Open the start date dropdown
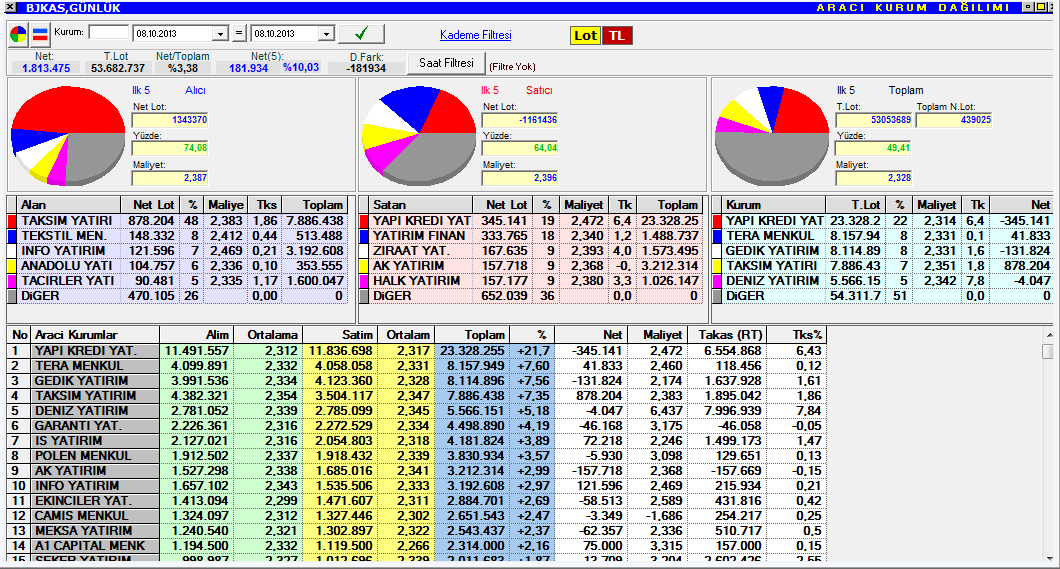This screenshot has height=569, width=1060. pos(221,34)
